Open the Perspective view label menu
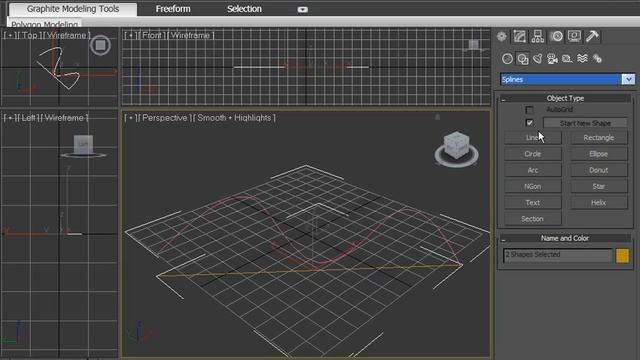 click(x=164, y=118)
